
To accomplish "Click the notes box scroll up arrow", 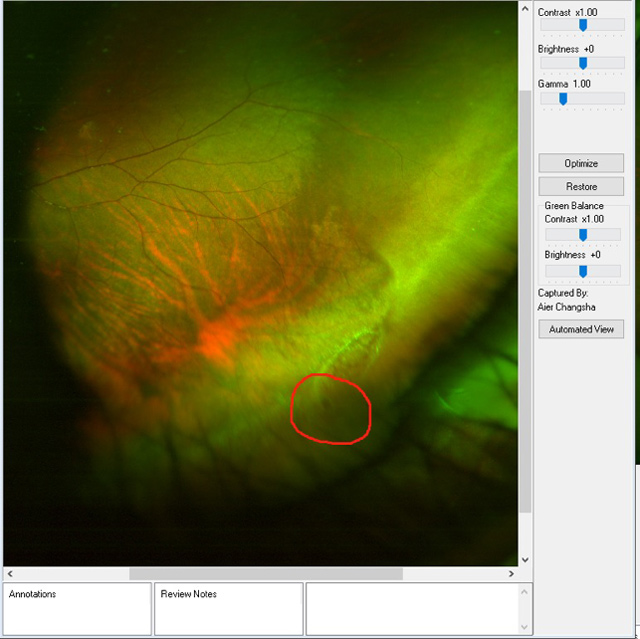I will point(524,591).
